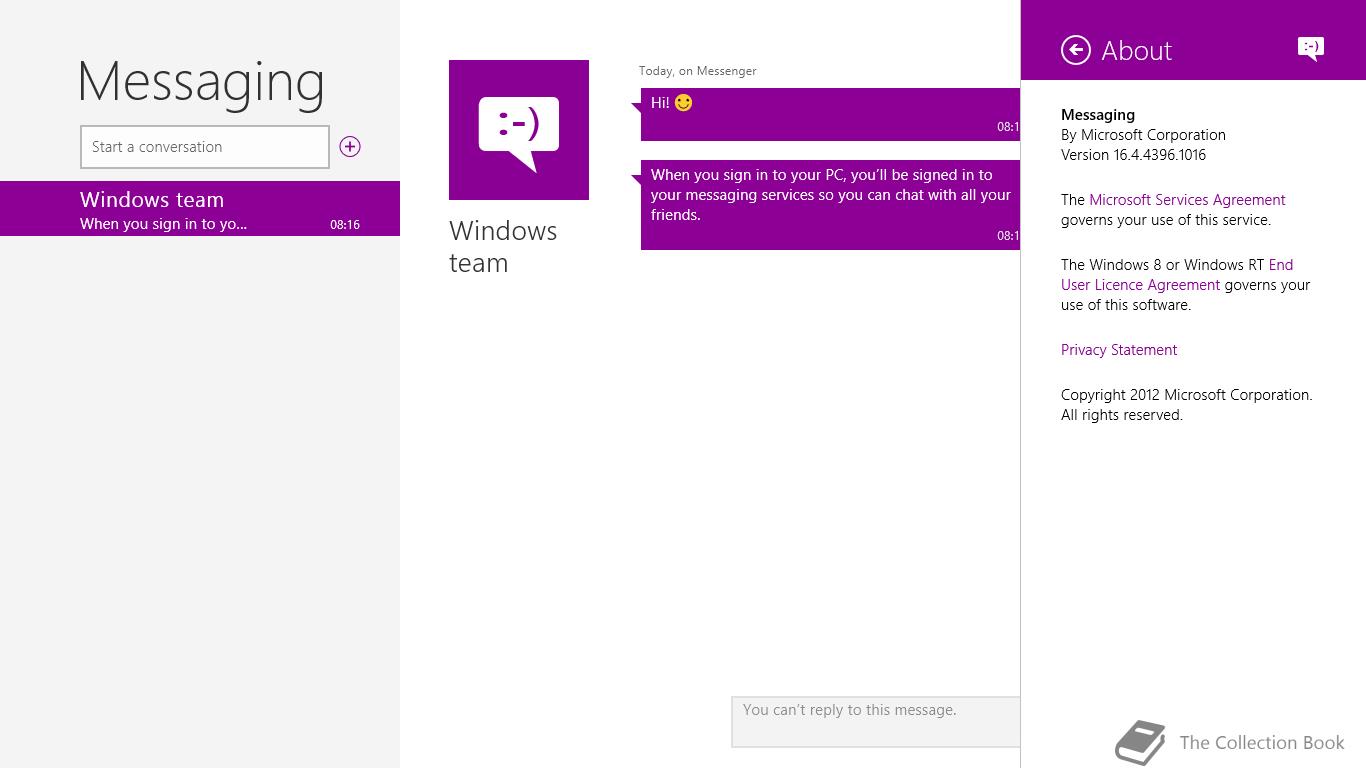Open the Privacy Statement link

click(x=1119, y=350)
